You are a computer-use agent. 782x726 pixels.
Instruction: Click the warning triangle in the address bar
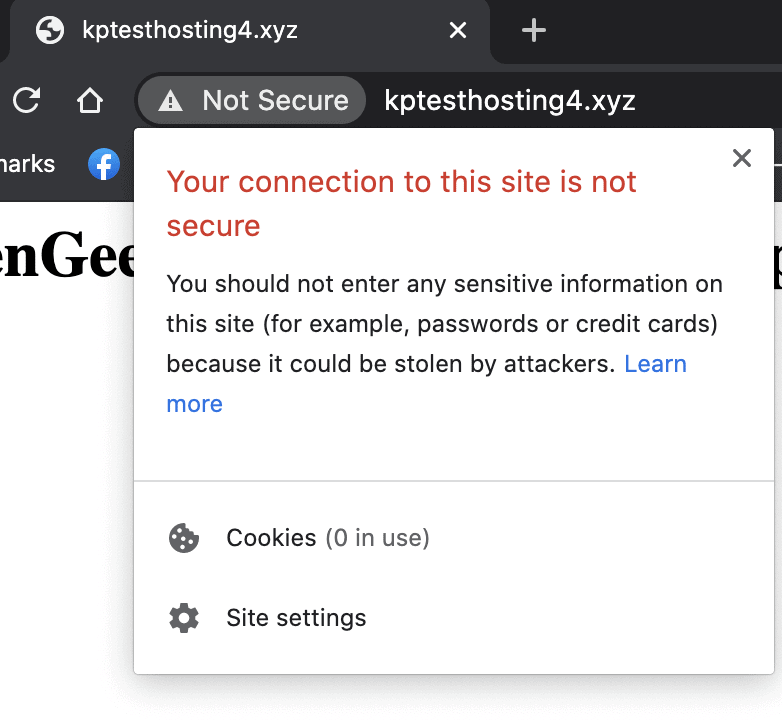171,101
